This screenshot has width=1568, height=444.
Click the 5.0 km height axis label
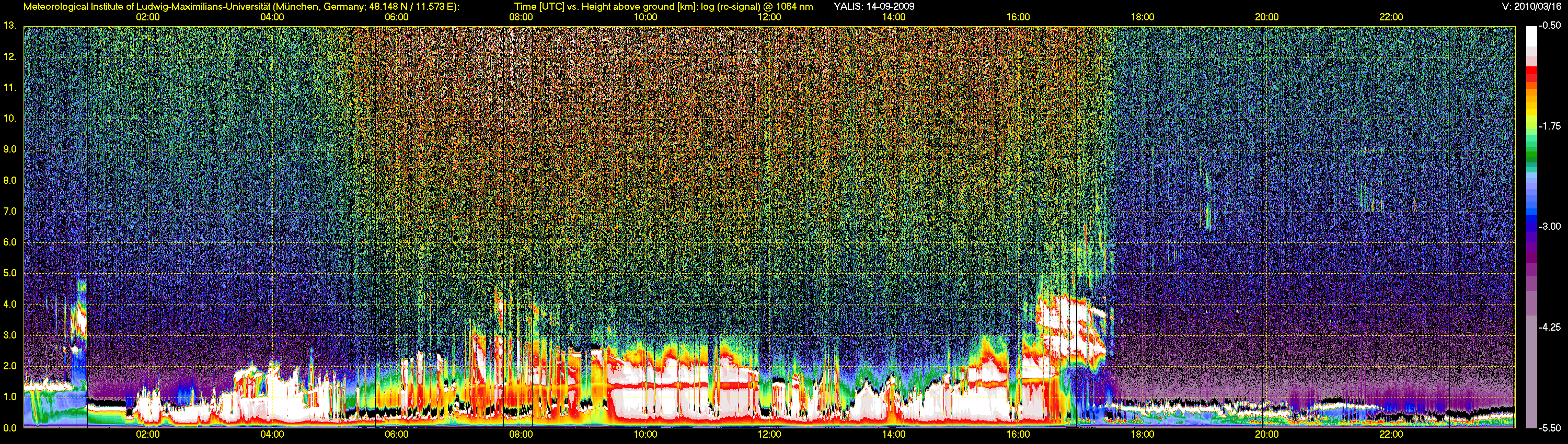point(10,273)
